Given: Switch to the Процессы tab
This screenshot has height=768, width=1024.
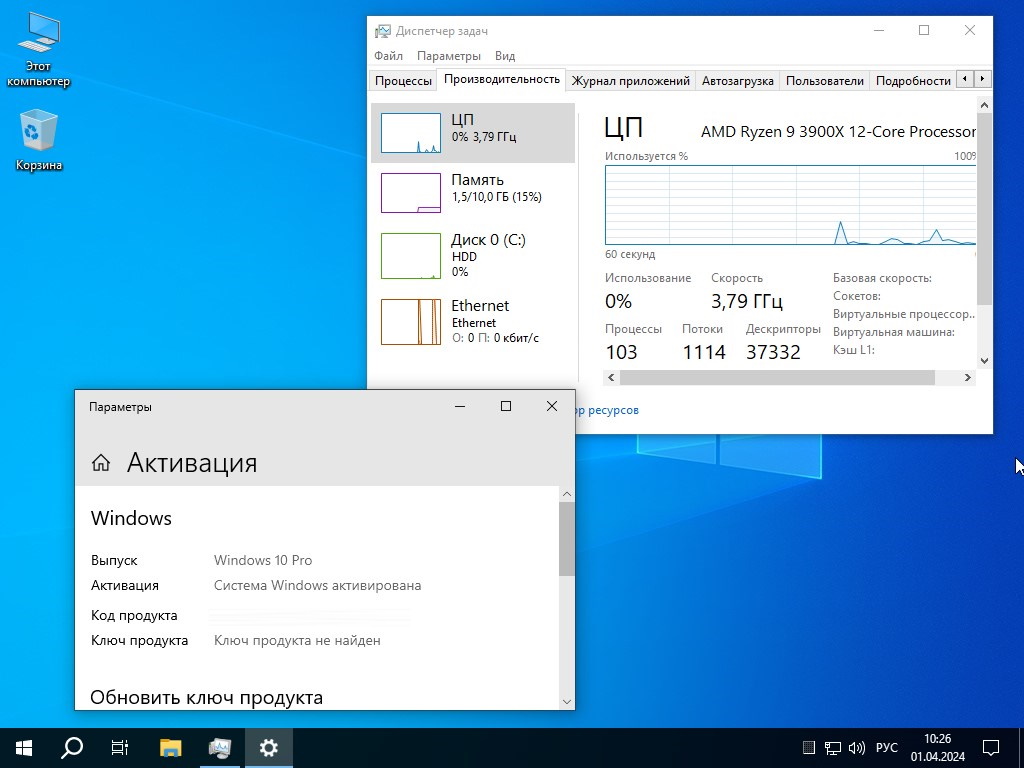Looking at the screenshot, I should pyautogui.click(x=403, y=81).
